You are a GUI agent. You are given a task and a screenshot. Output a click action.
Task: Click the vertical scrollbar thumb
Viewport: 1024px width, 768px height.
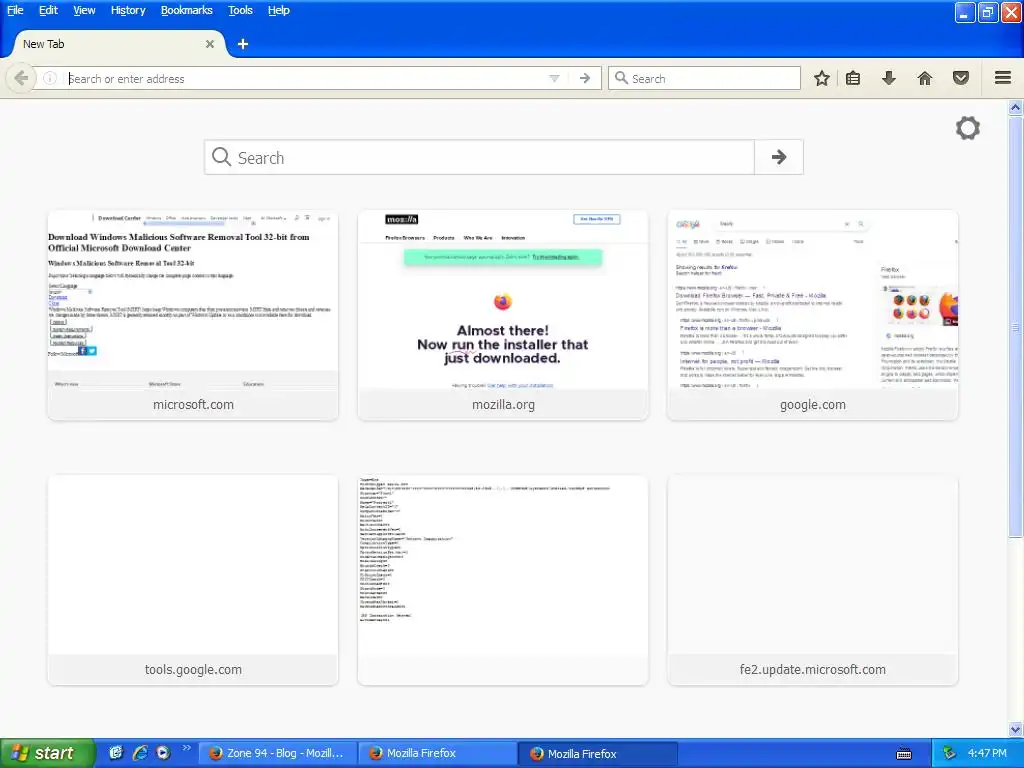click(x=1016, y=327)
